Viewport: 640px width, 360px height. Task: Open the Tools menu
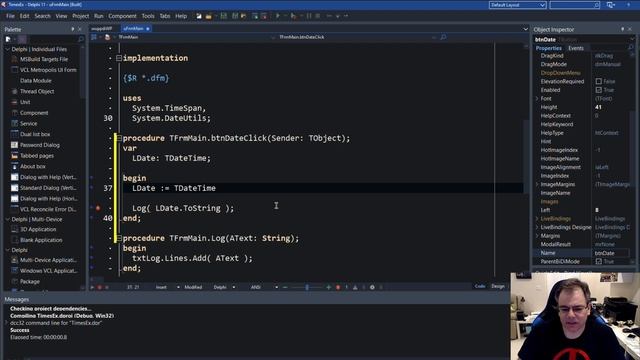tap(148, 16)
